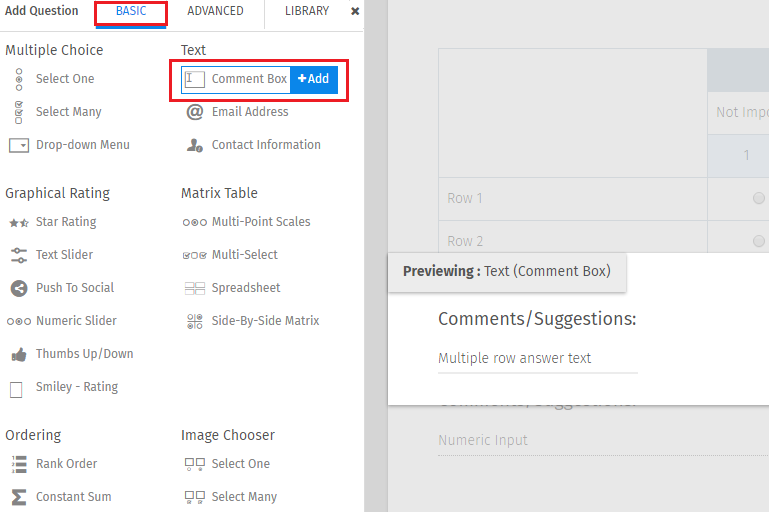
Task: Switch to the BASIC tab
Action: pyautogui.click(x=131, y=11)
